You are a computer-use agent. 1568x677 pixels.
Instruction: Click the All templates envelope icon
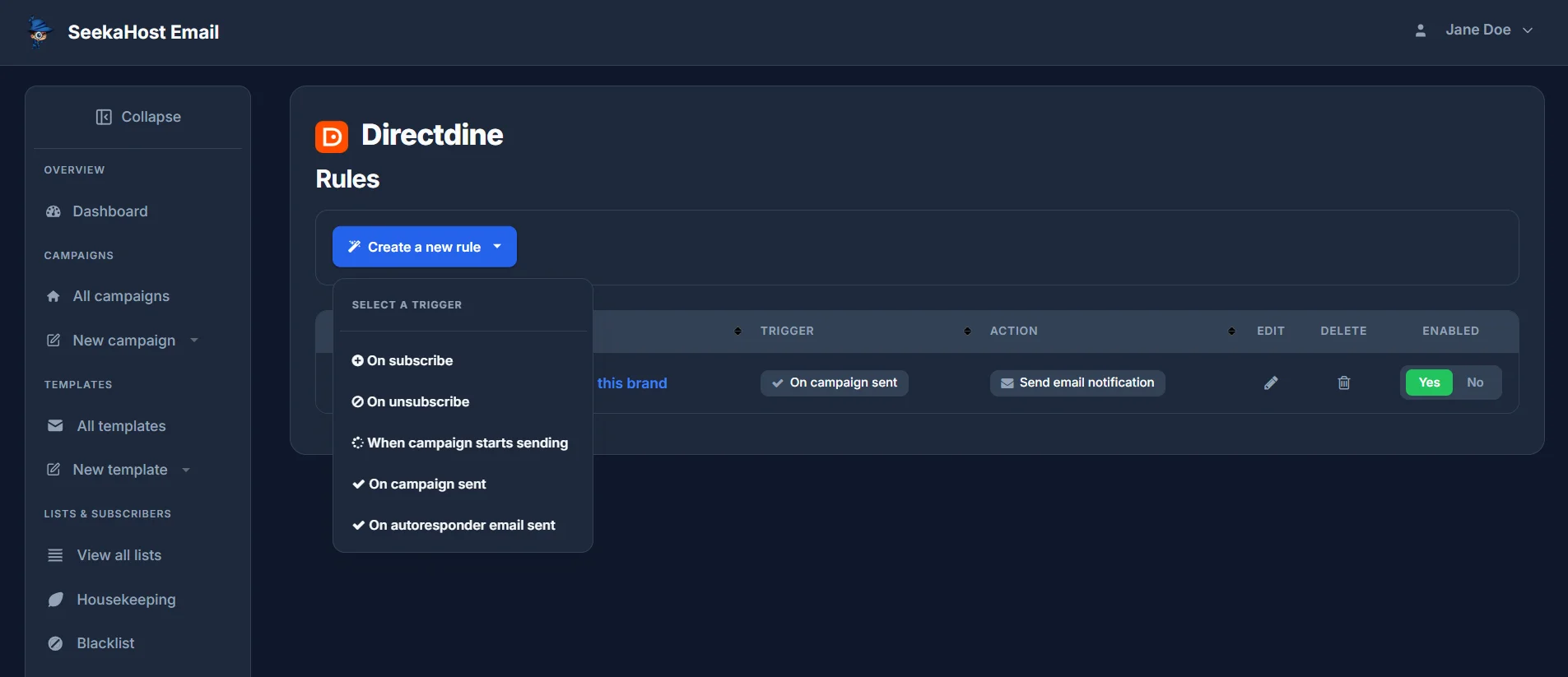(55, 425)
